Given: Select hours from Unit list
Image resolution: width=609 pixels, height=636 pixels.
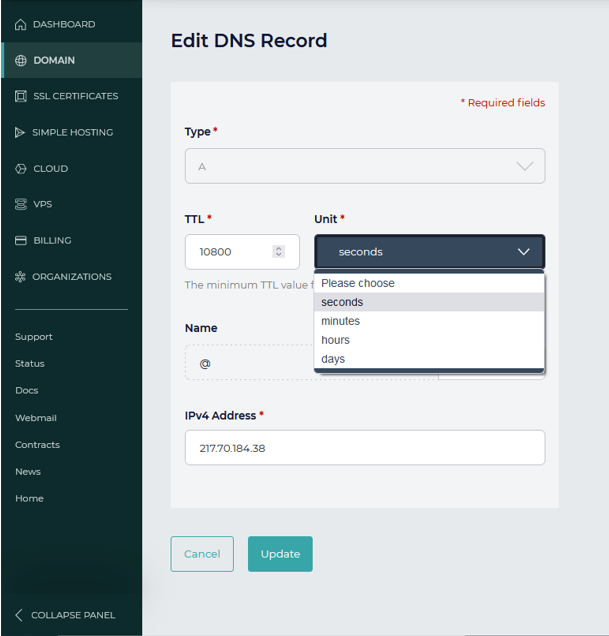Looking at the screenshot, I should (x=335, y=340).
